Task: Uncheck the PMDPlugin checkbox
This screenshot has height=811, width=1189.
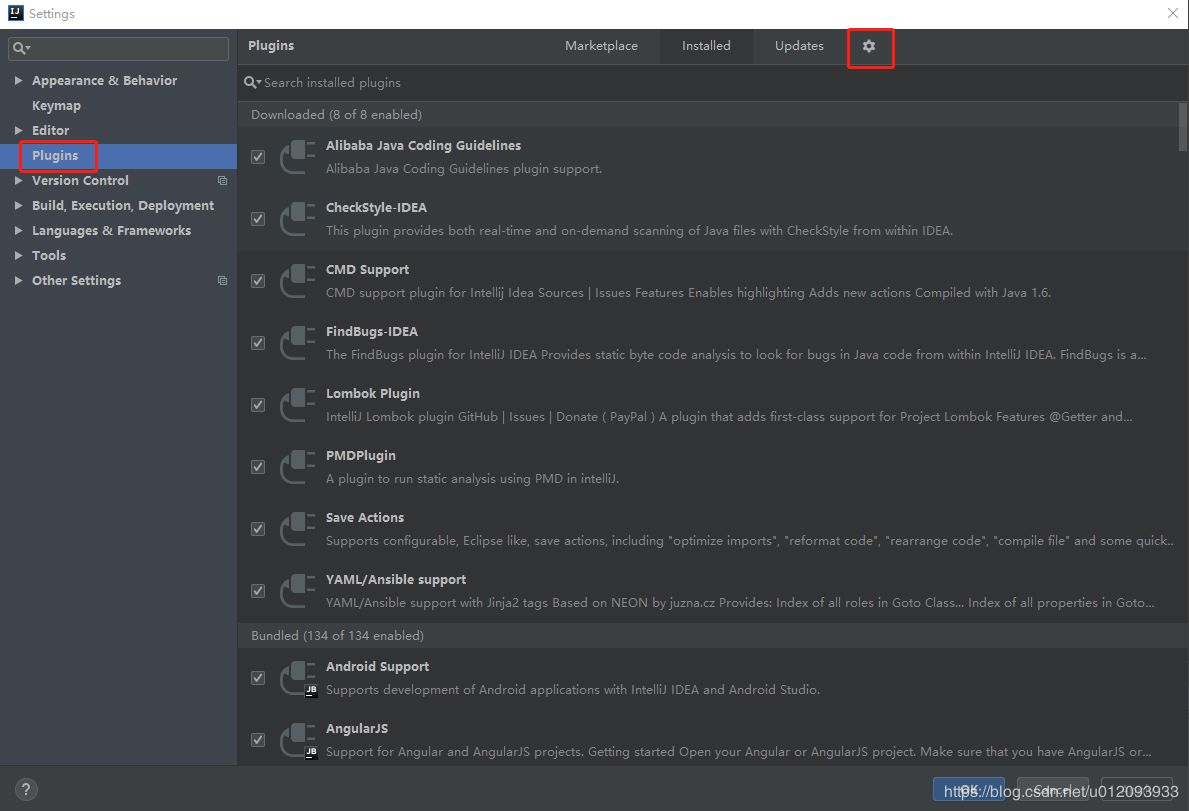Action: (257, 467)
